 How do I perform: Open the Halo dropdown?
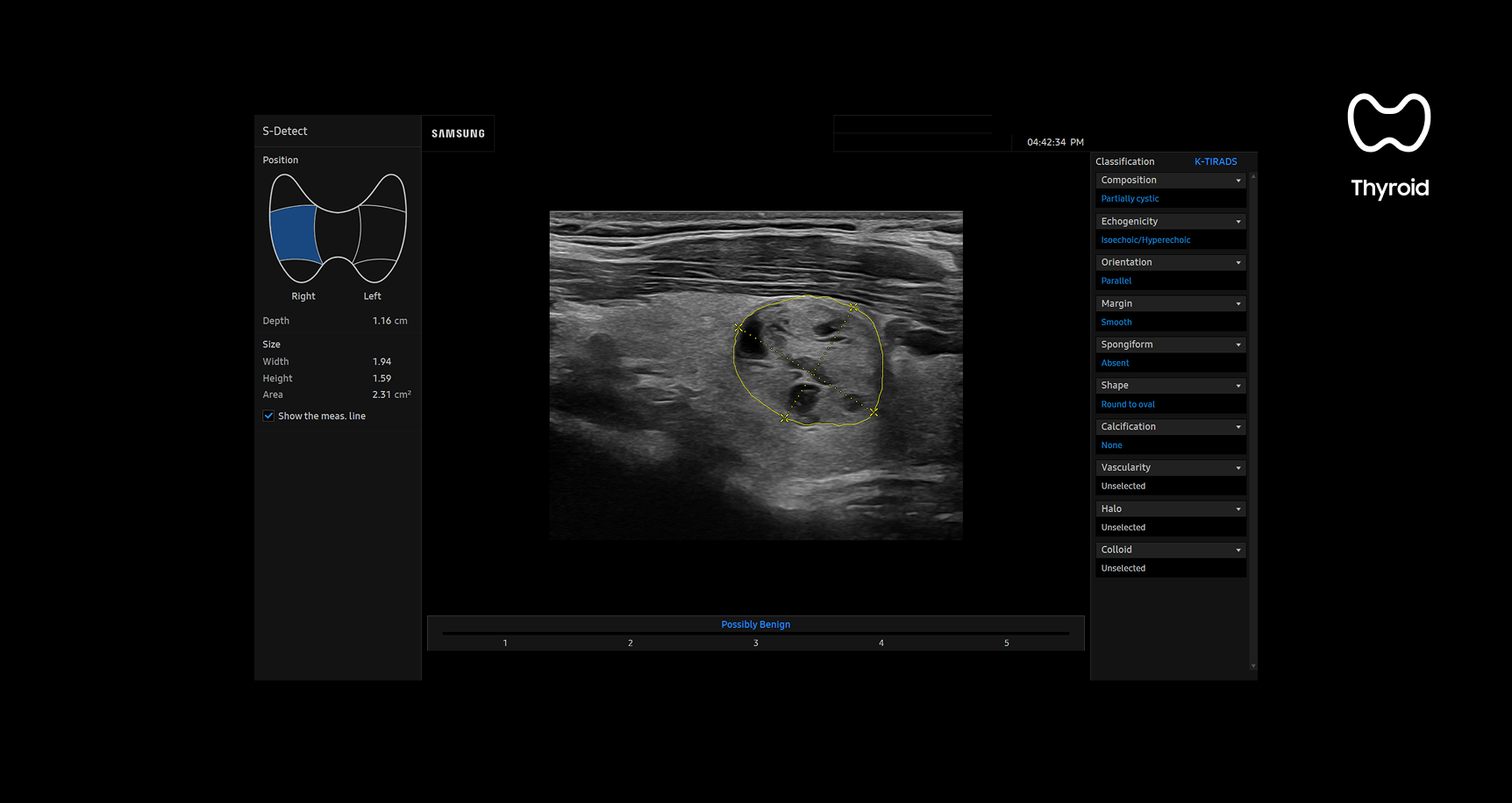(x=1170, y=509)
